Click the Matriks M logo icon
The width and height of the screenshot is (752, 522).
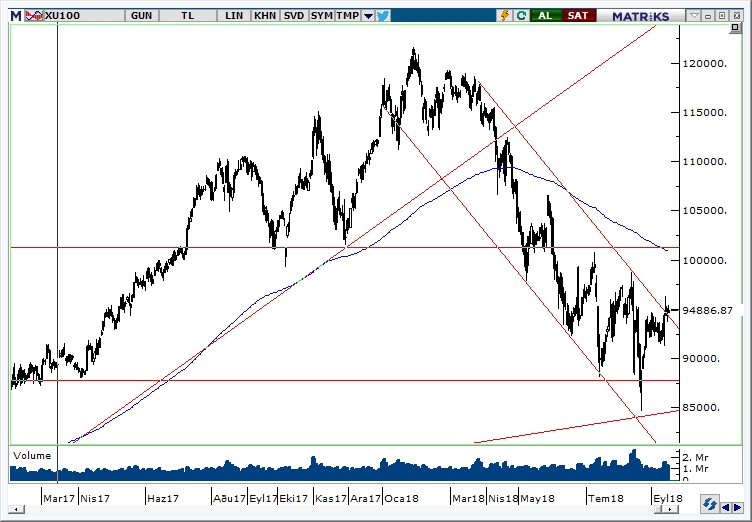pyautogui.click(x=16, y=15)
